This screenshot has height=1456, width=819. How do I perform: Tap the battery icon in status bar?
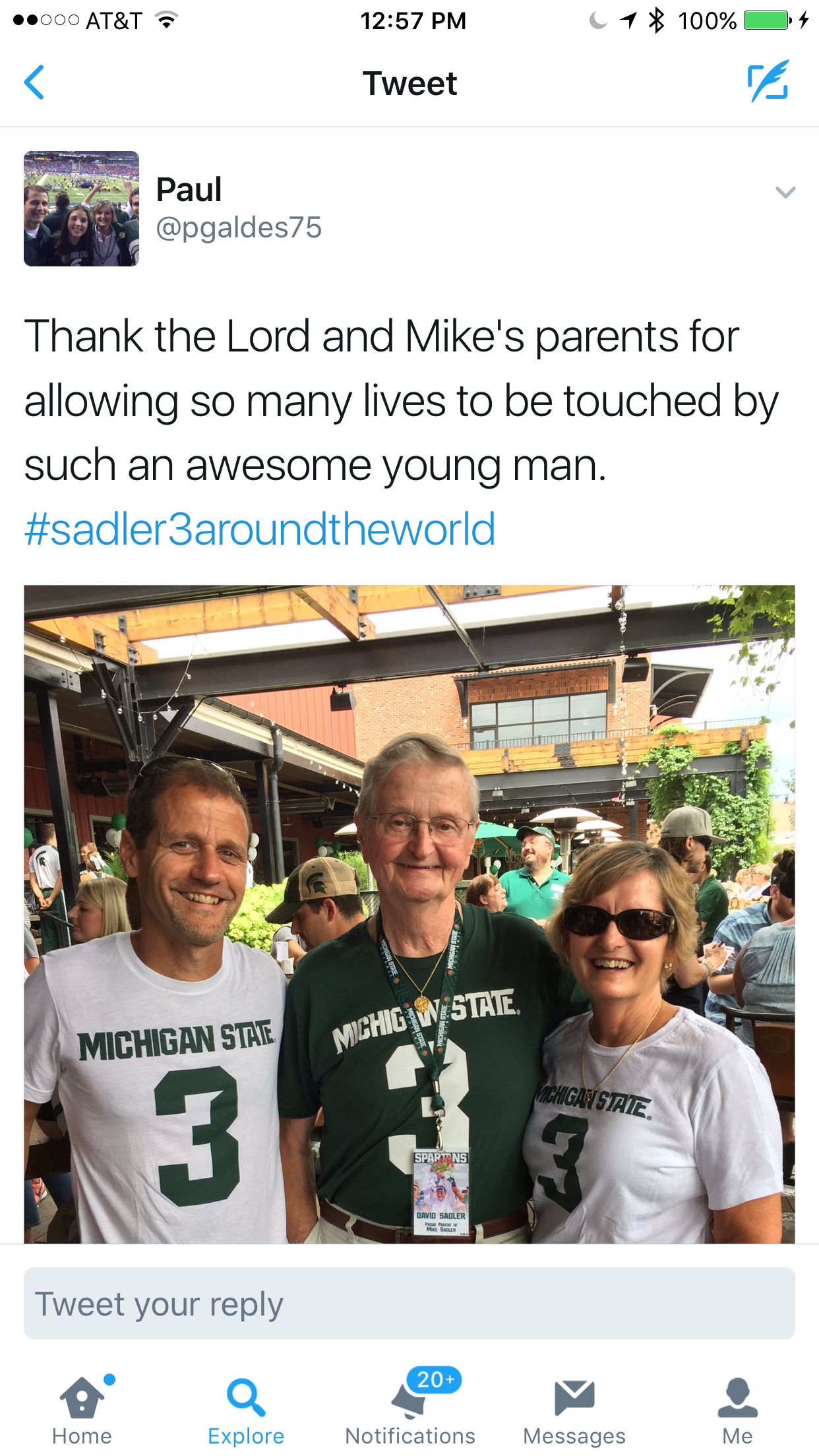[767, 20]
